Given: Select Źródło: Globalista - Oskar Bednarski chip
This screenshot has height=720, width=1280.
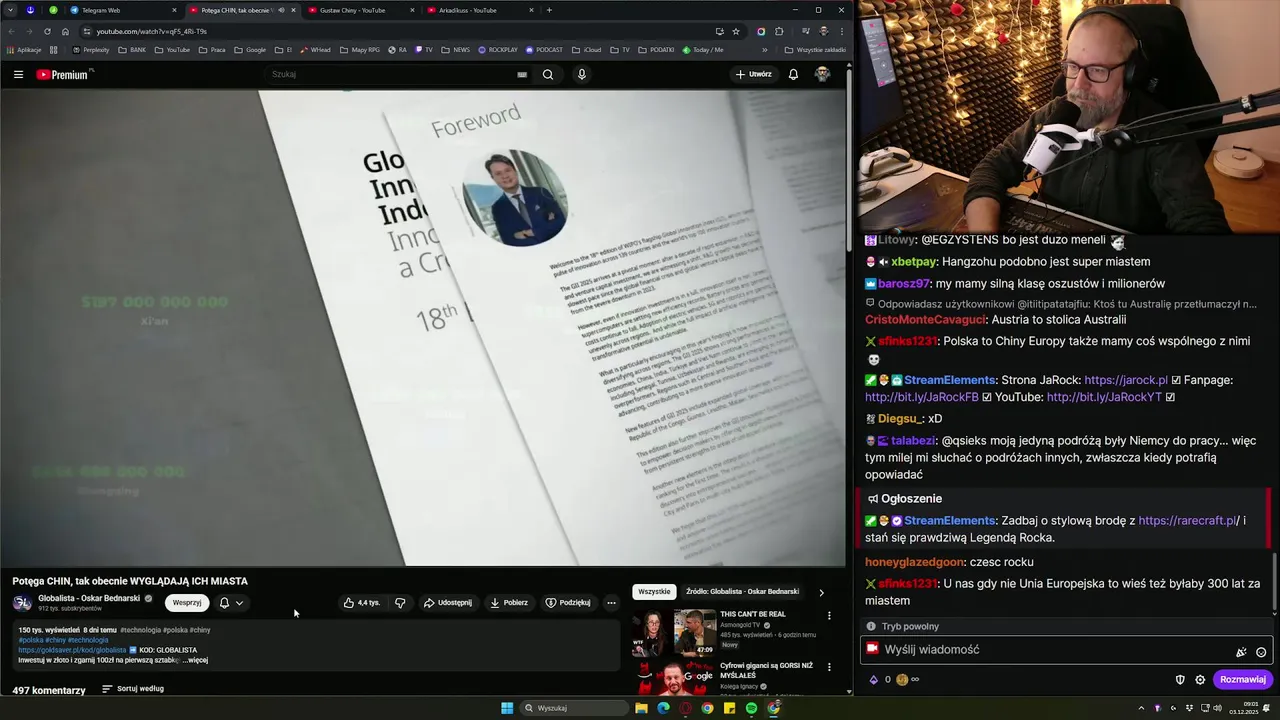Looking at the screenshot, I should click(x=742, y=592).
